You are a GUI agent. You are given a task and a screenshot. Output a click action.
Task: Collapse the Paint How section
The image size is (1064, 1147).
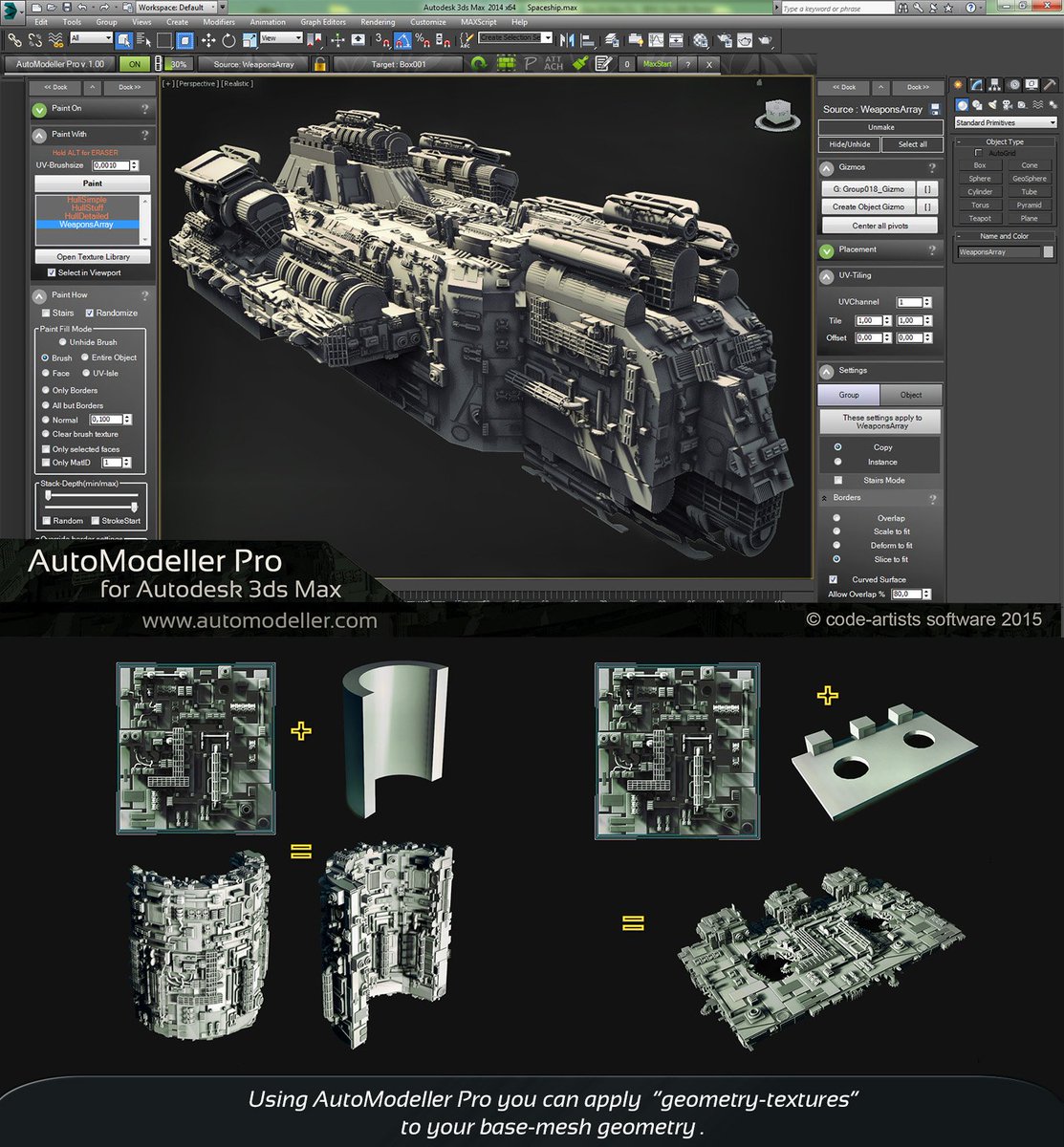(x=39, y=296)
